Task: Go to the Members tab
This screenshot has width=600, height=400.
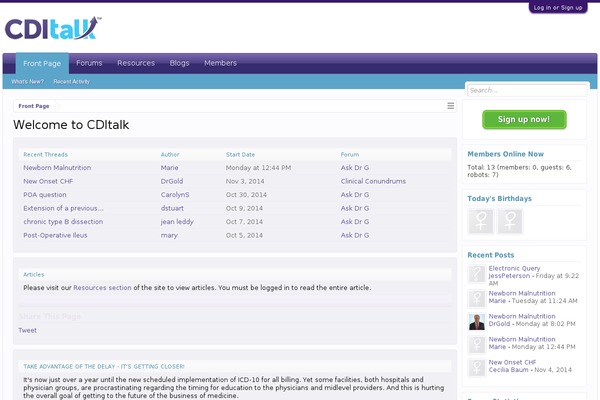Action: pyautogui.click(x=220, y=63)
